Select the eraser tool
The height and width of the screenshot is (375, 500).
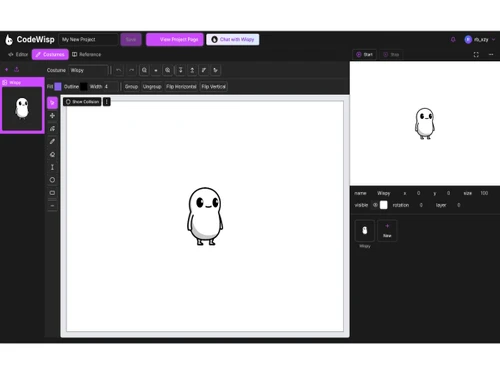click(52, 154)
